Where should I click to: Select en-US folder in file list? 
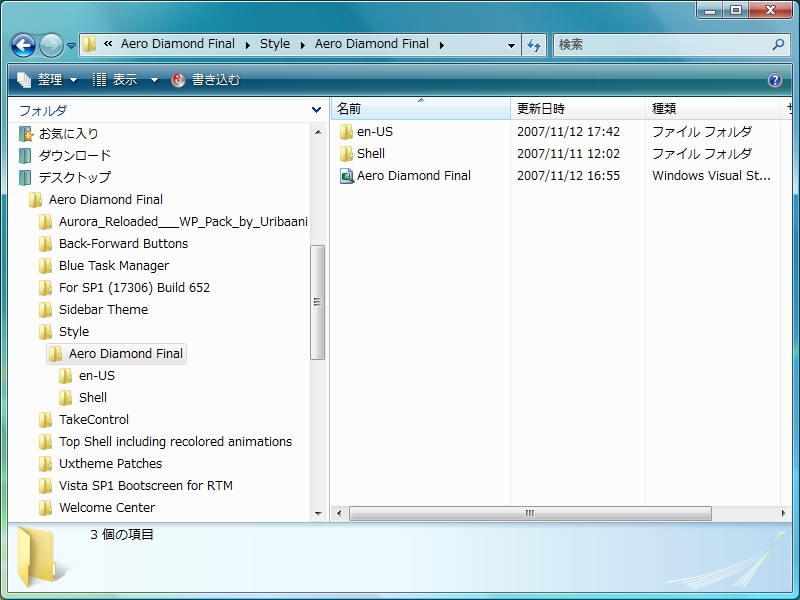pyautogui.click(x=366, y=132)
